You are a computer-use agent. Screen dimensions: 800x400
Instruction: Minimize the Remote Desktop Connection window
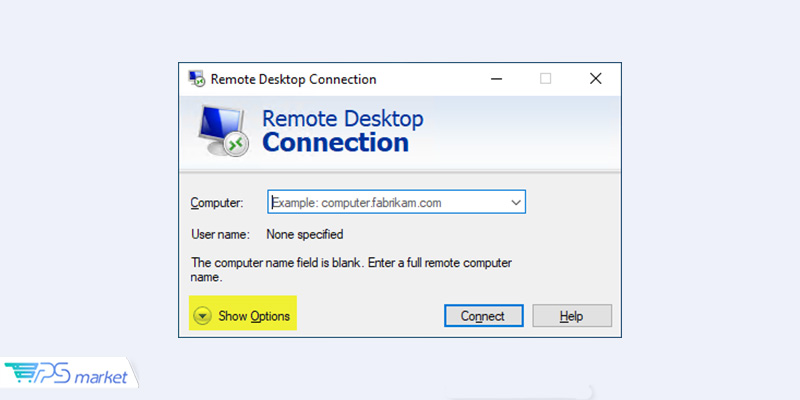pos(496,79)
